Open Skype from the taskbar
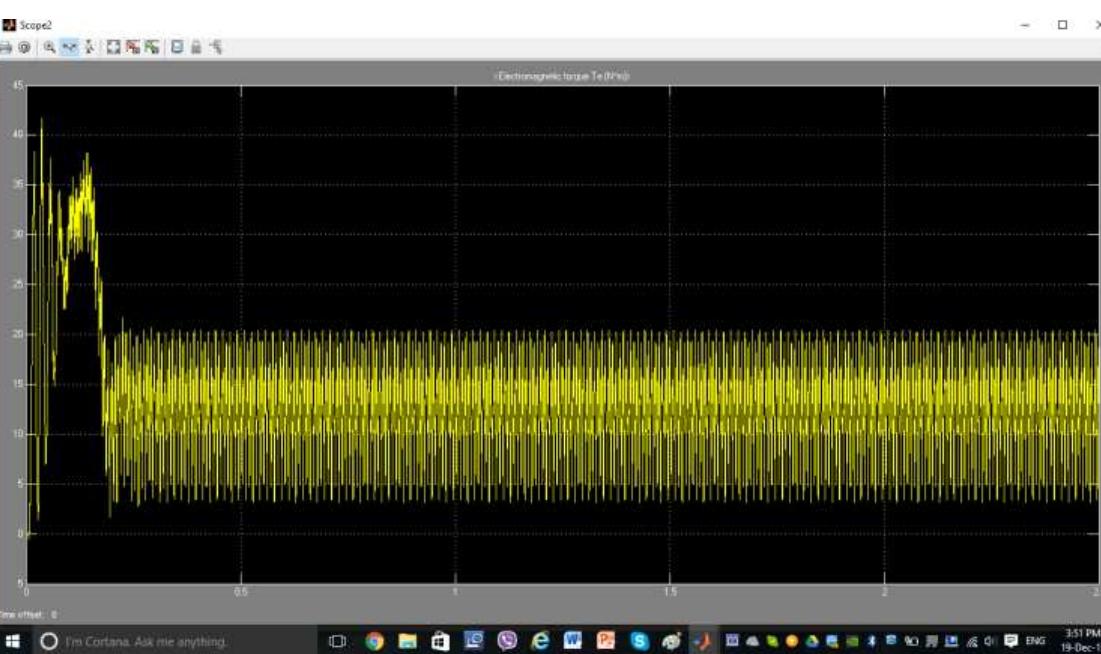The image size is (1101, 654). (638, 637)
